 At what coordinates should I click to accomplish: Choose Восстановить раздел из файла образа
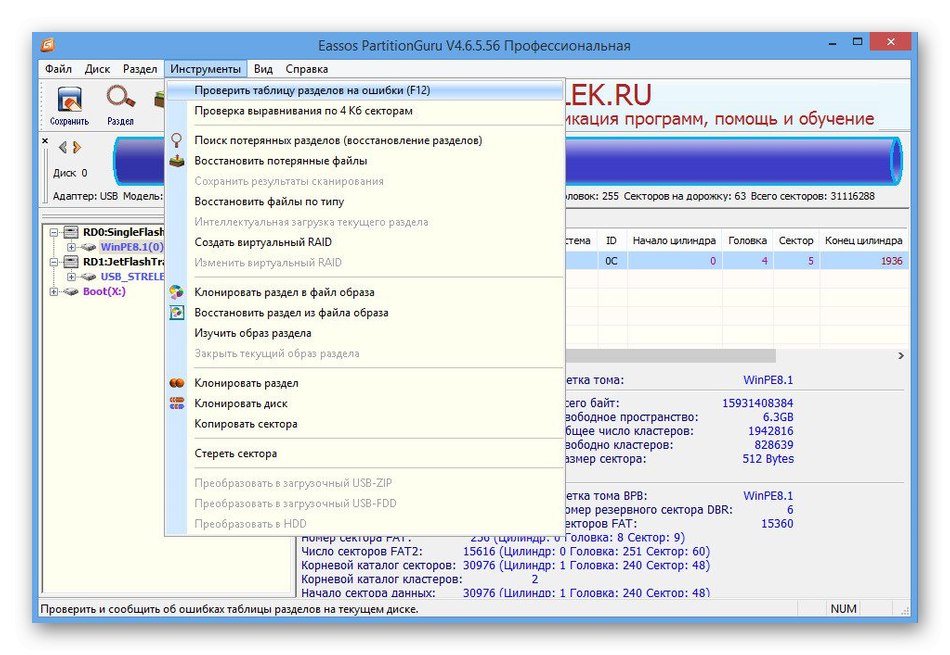click(365, 313)
